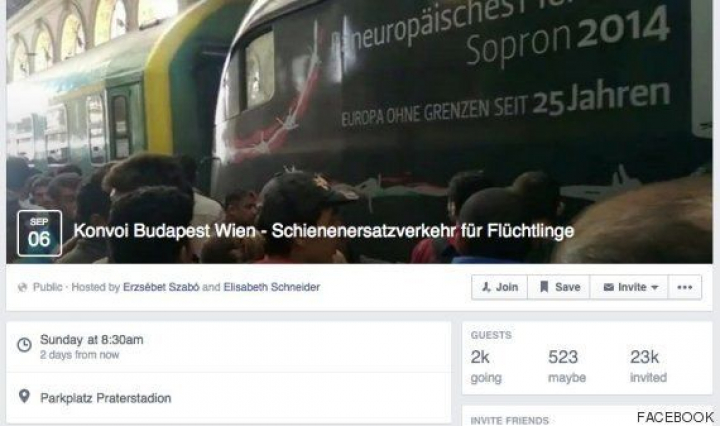Screen dimensions: 720x426
Task: Click the bookmark icon on Save
Action: click(x=544, y=287)
